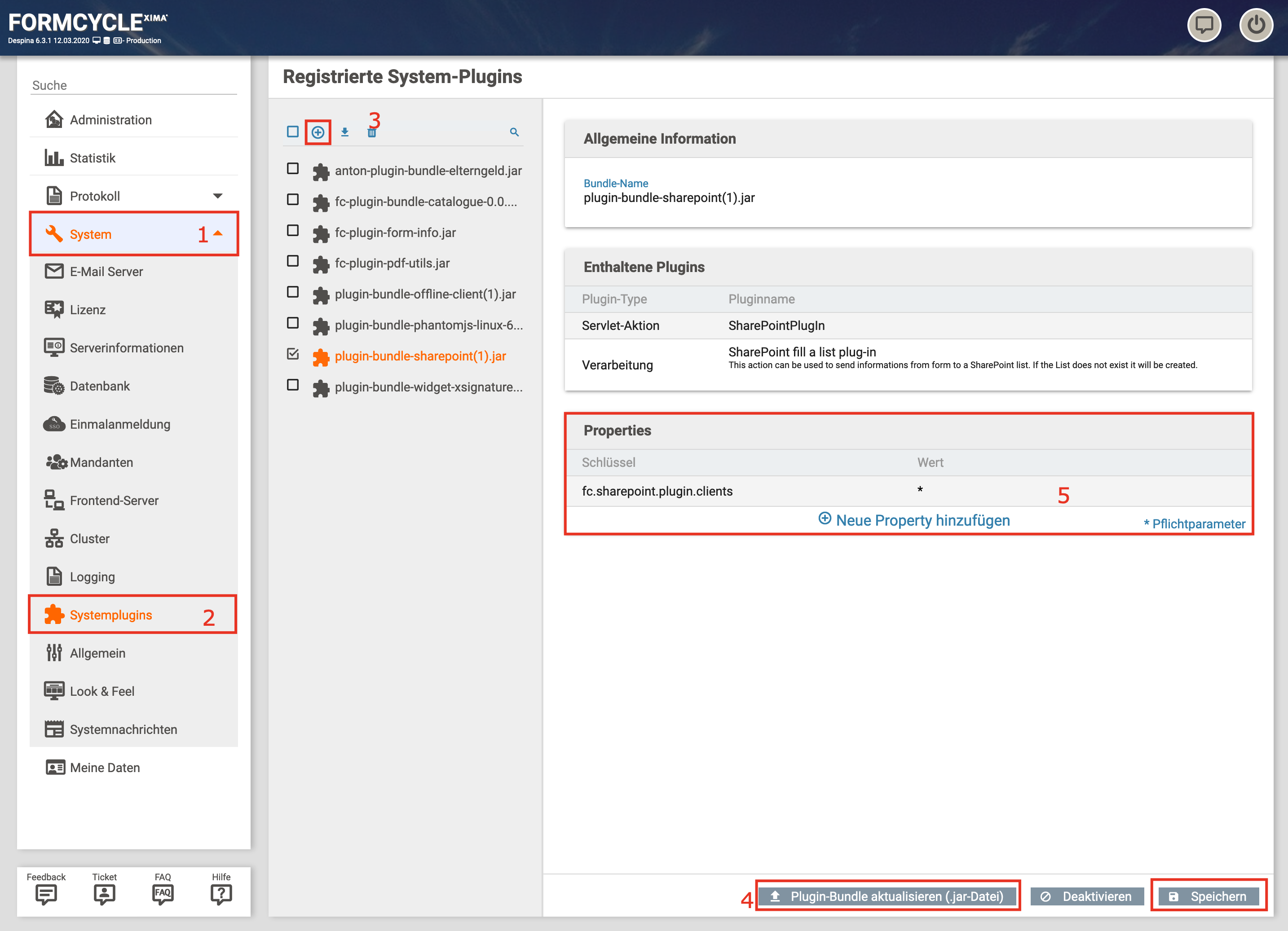
Task: Click the FAQ icon
Action: [x=163, y=894]
